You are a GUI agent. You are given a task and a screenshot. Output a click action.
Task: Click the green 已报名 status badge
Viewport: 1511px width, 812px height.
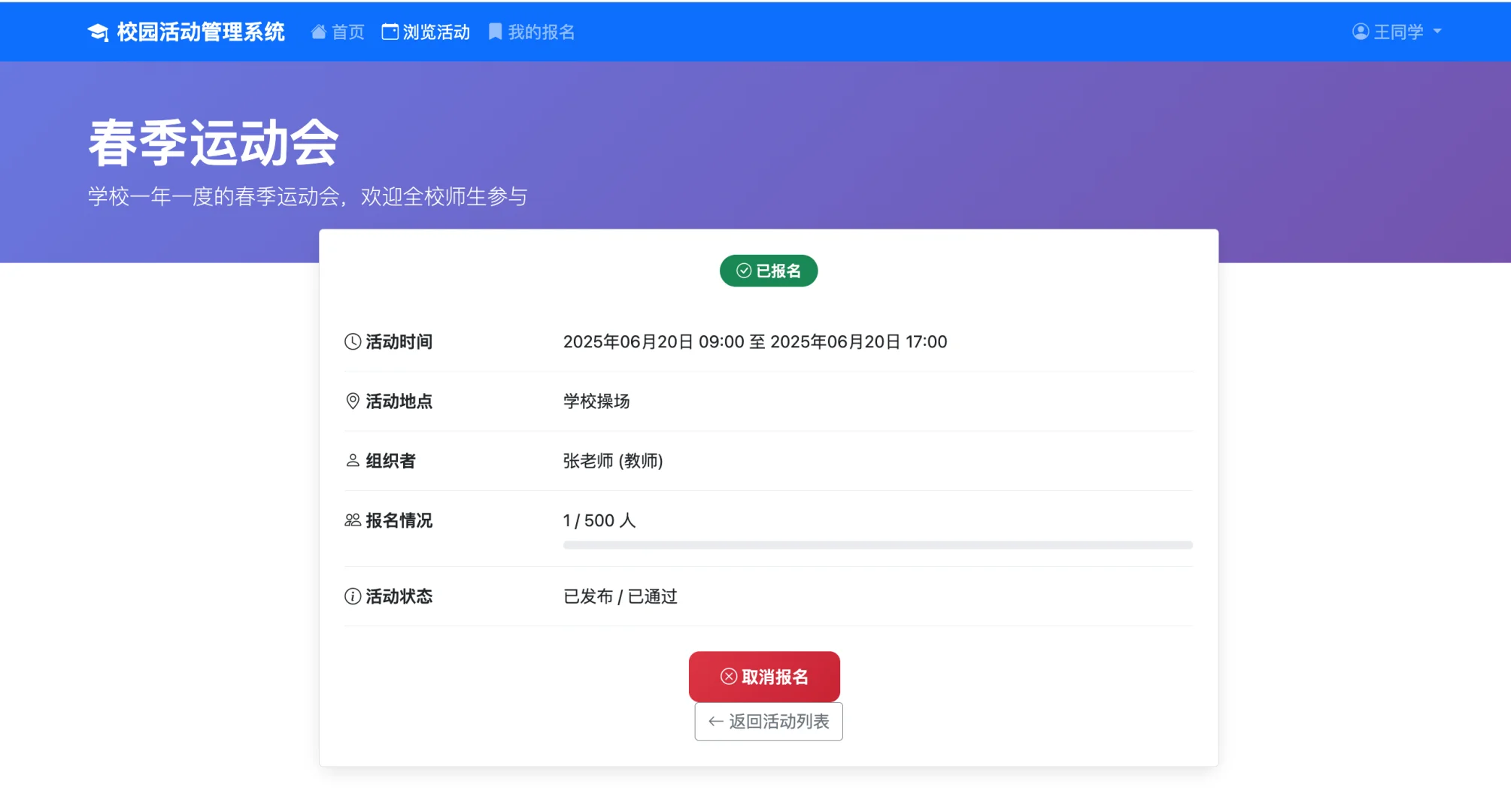pyautogui.click(x=768, y=270)
